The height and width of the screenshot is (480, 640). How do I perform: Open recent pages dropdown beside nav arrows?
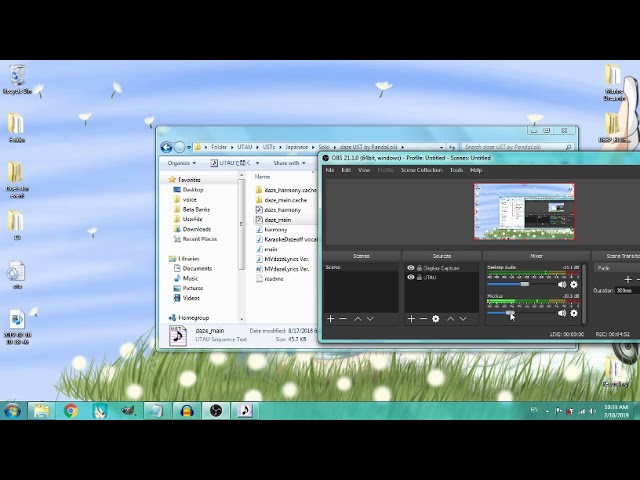pos(189,147)
